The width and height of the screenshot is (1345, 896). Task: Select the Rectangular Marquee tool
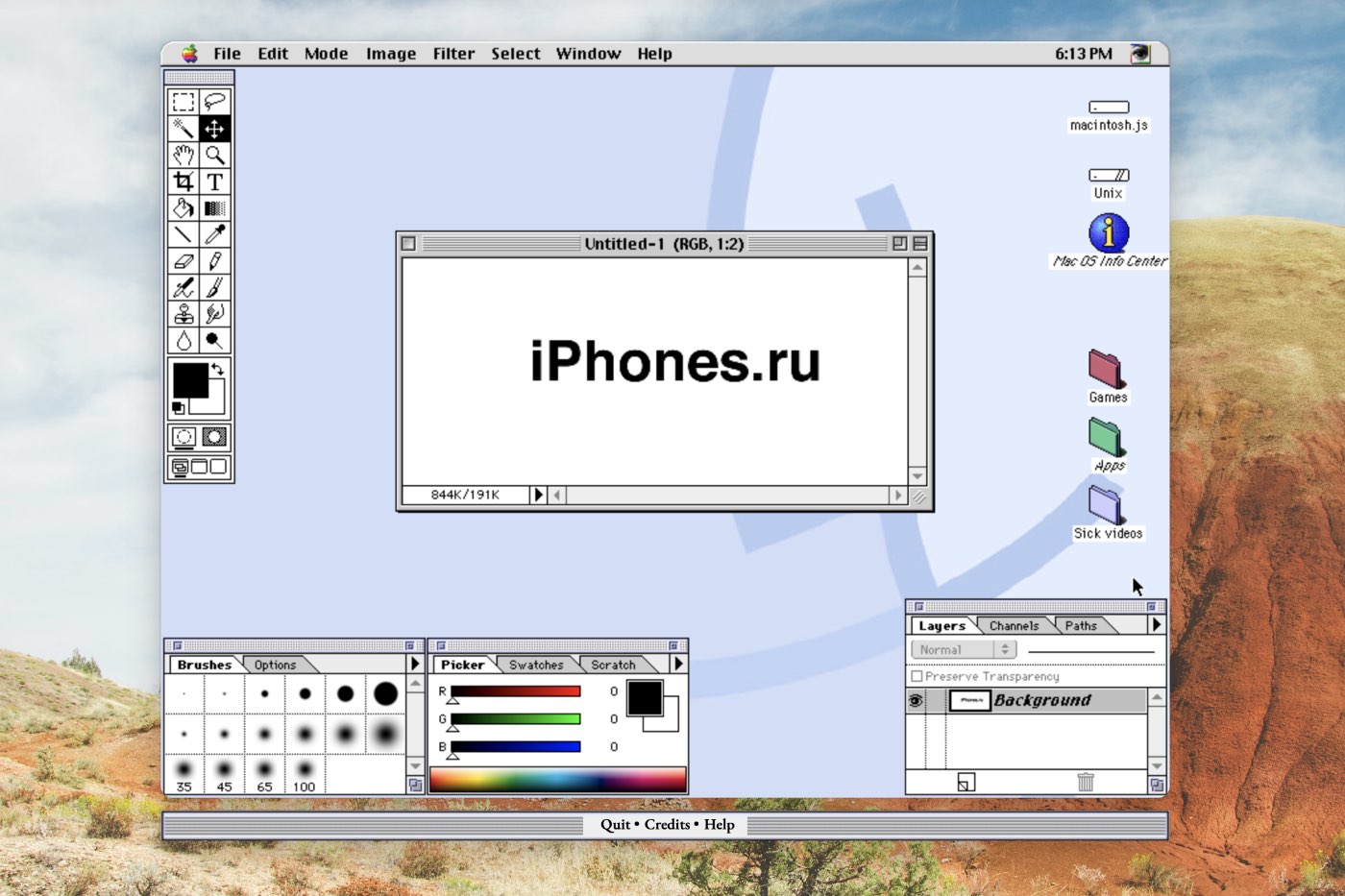coord(183,102)
